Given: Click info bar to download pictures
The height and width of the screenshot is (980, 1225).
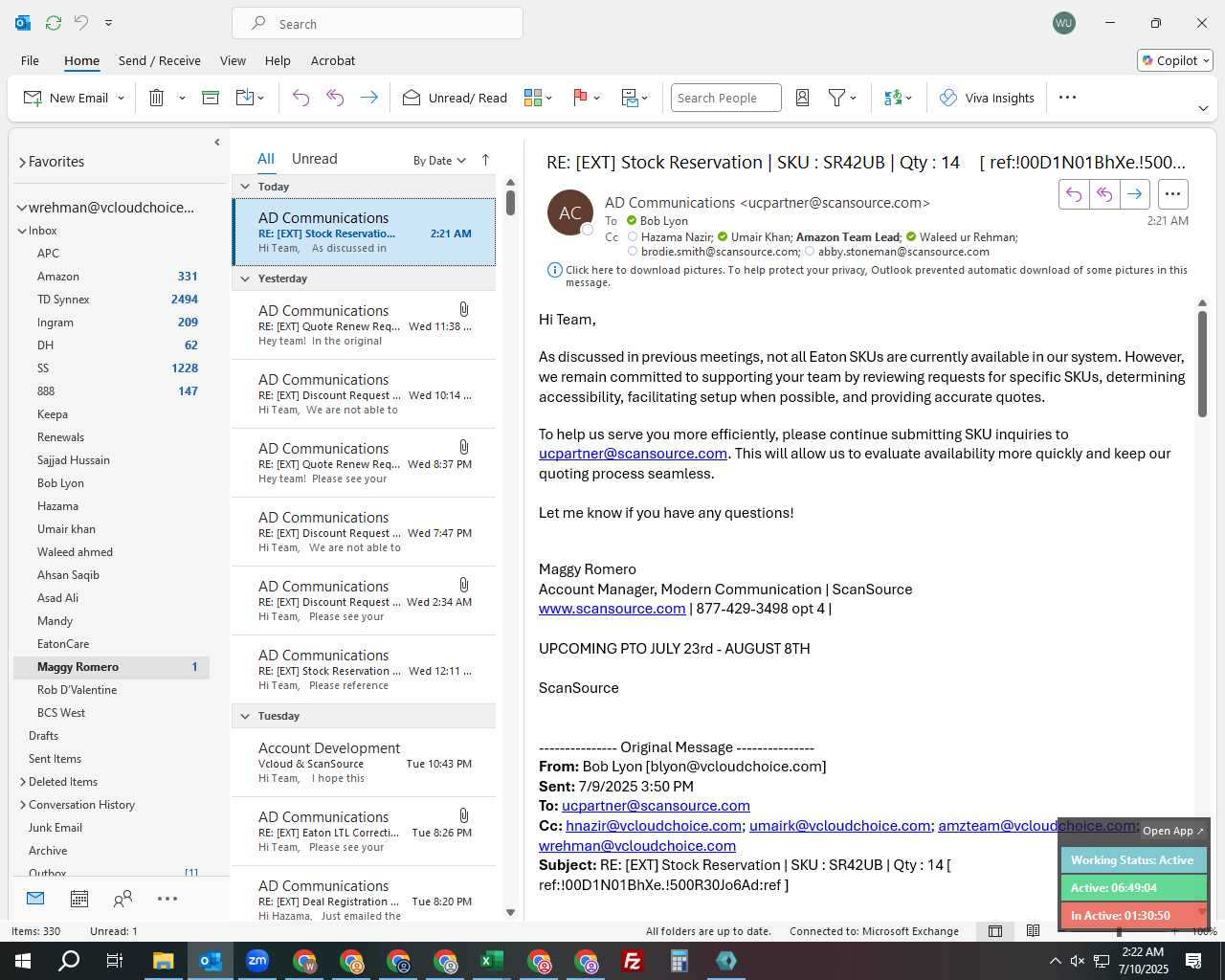Looking at the screenshot, I should point(868,276).
